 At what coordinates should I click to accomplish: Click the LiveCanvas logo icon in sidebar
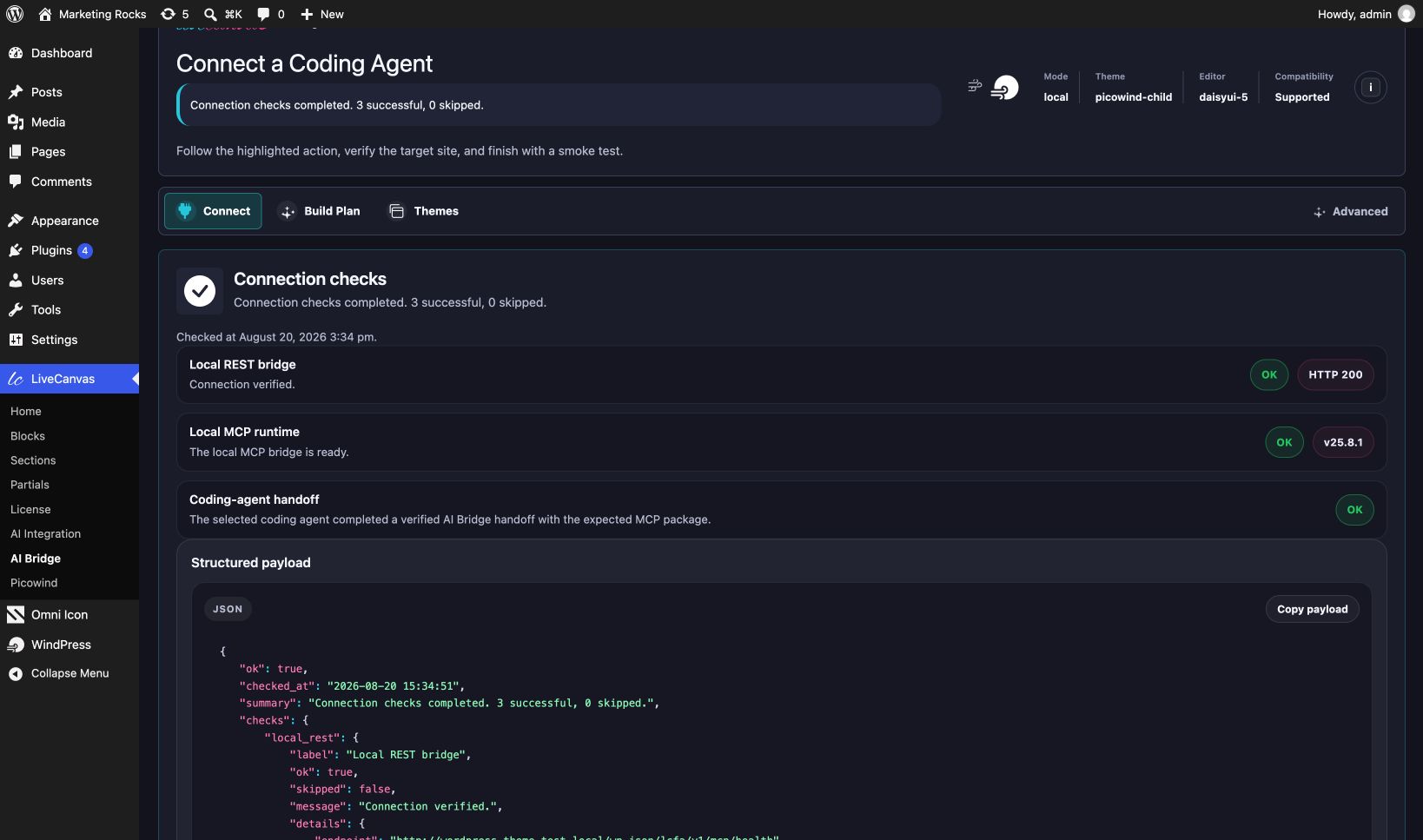[16, 379]
